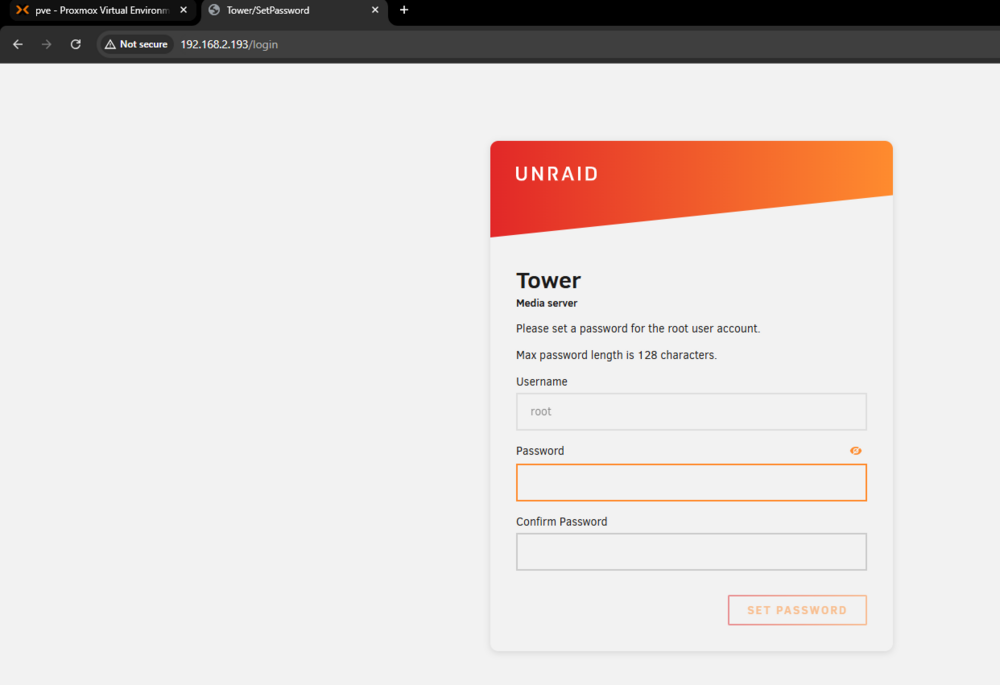
Task: Click the Proxmox favicon on first tab
Action: click(22, 10)
